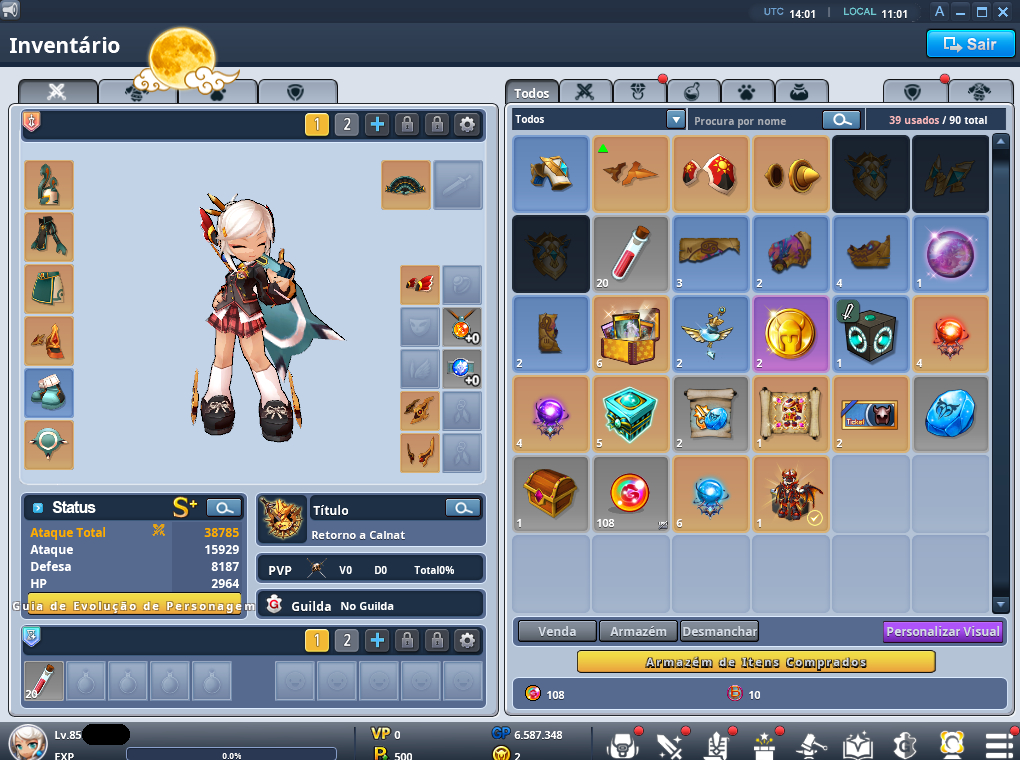Select consumable preset 1 in bottom bar
This screenshot has width=1020, height=760.
[317, 640]
